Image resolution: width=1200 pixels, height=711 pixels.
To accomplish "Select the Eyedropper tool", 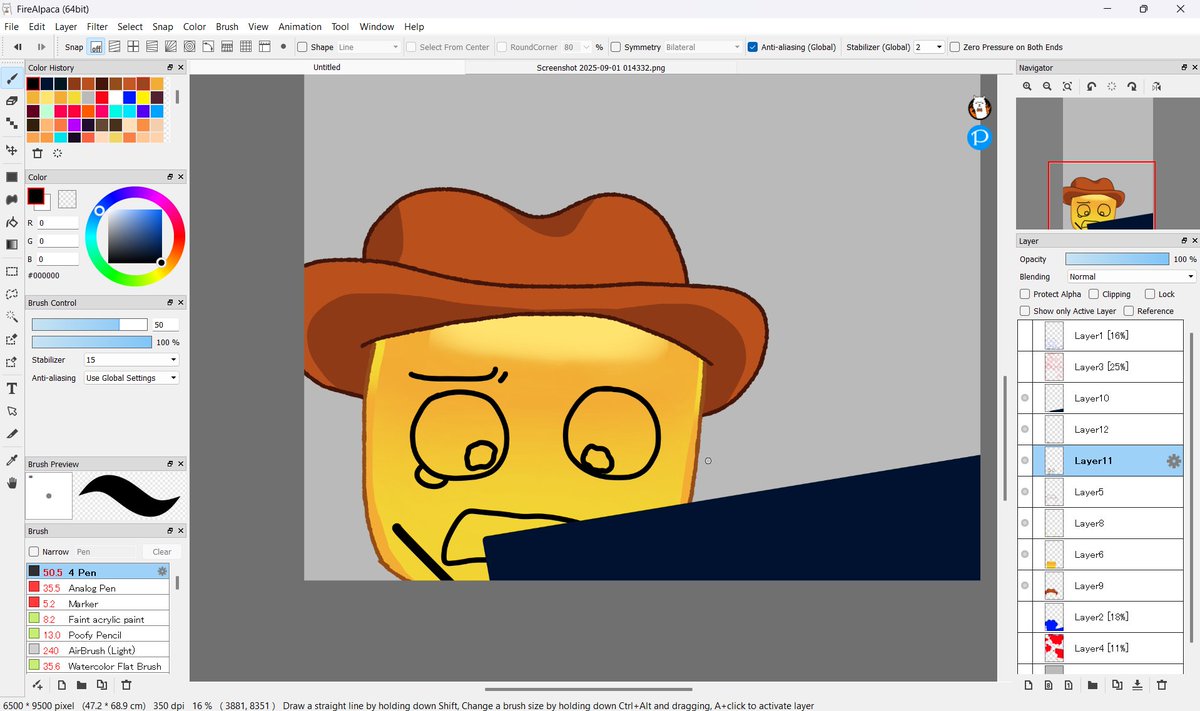I will 12,460.
